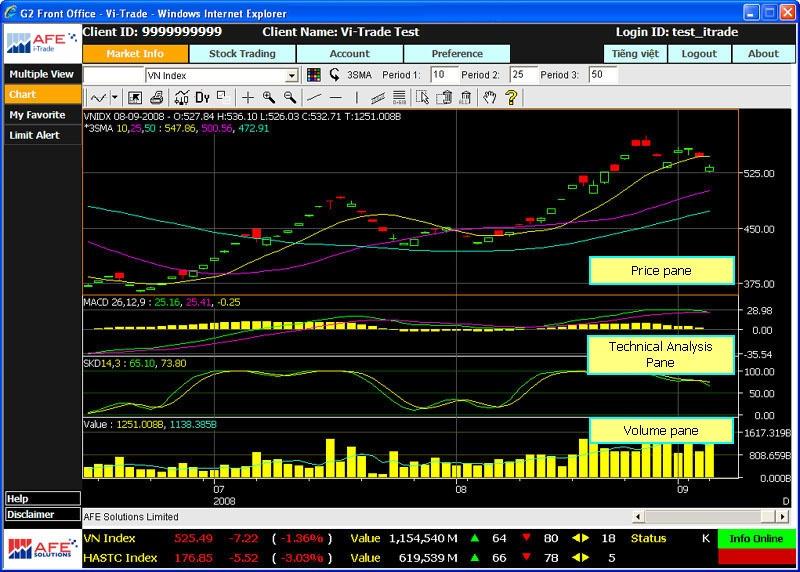Click the chart's horizontal scrollbar track

coord(709,516)
